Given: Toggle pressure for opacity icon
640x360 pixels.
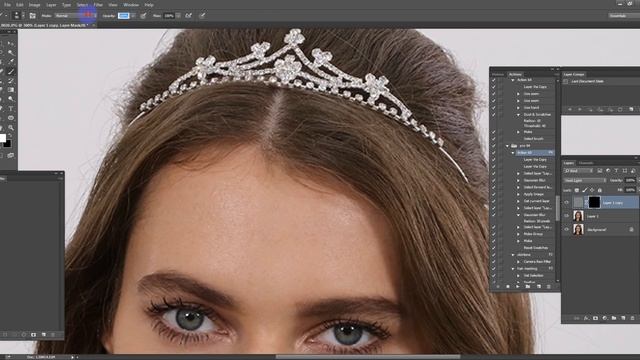Looking at the screenshot, I should click(143, 16).
